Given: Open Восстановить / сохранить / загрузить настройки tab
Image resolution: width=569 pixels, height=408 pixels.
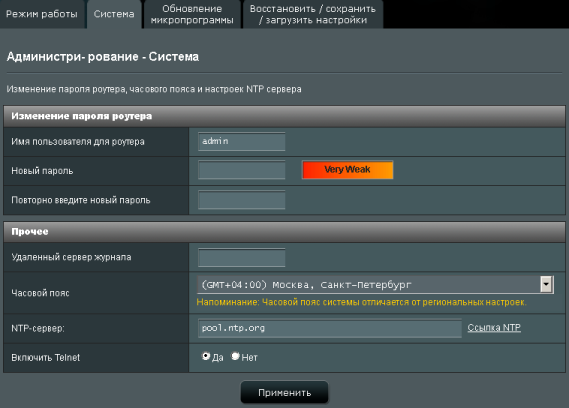Looking at the screenshot, I should (313, 14).
